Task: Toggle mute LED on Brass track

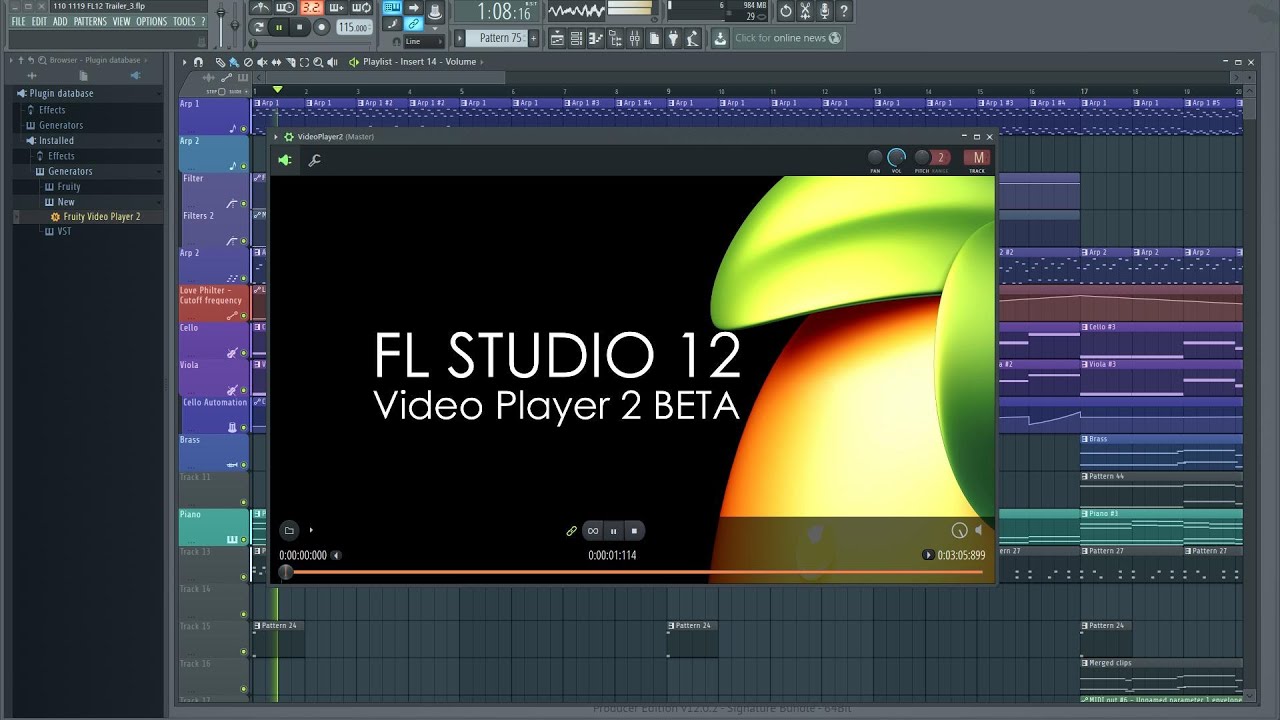Action: point(243,465)
